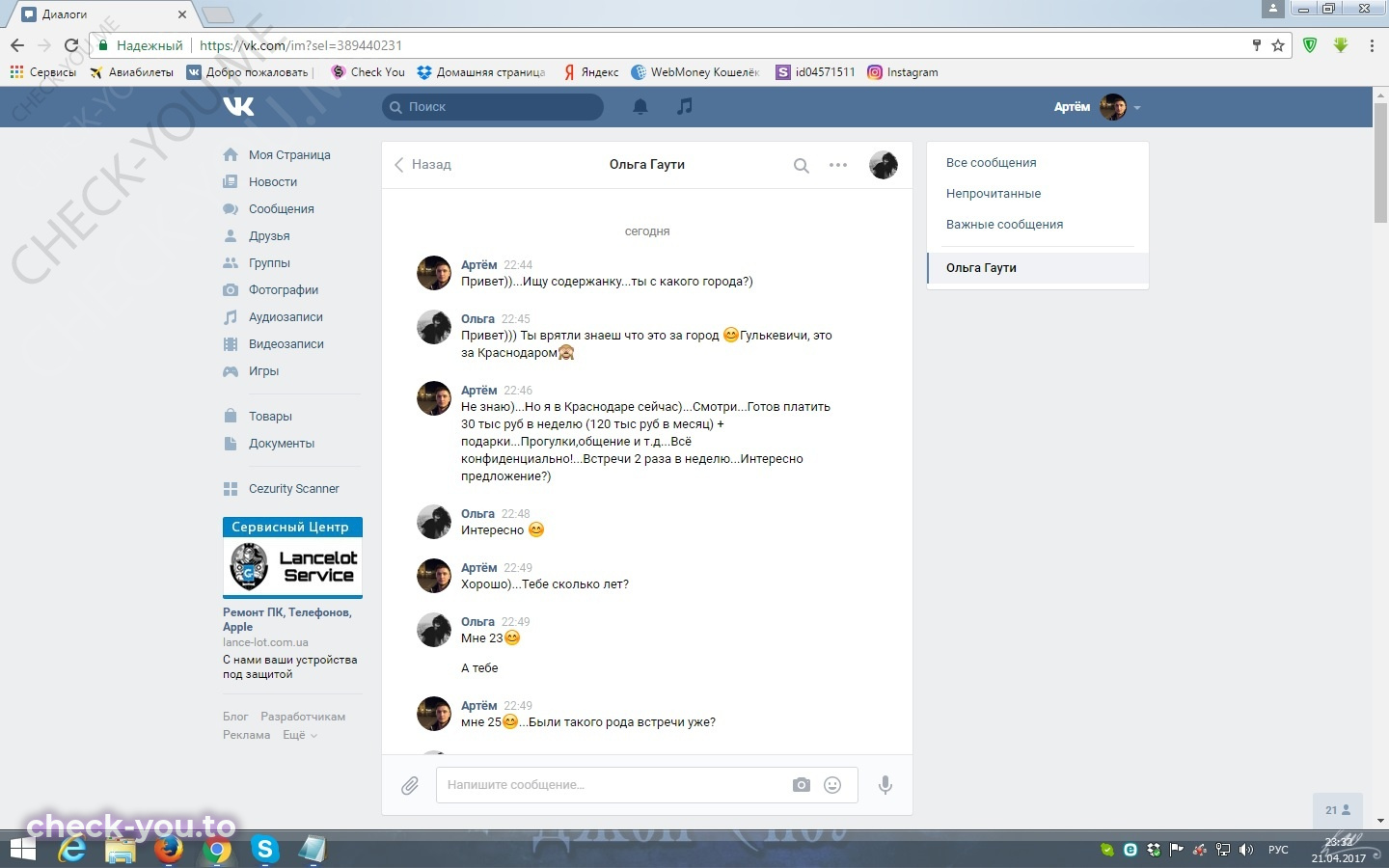Expand the Артём profile dropdown arrow

click(x=1137, y=108)
